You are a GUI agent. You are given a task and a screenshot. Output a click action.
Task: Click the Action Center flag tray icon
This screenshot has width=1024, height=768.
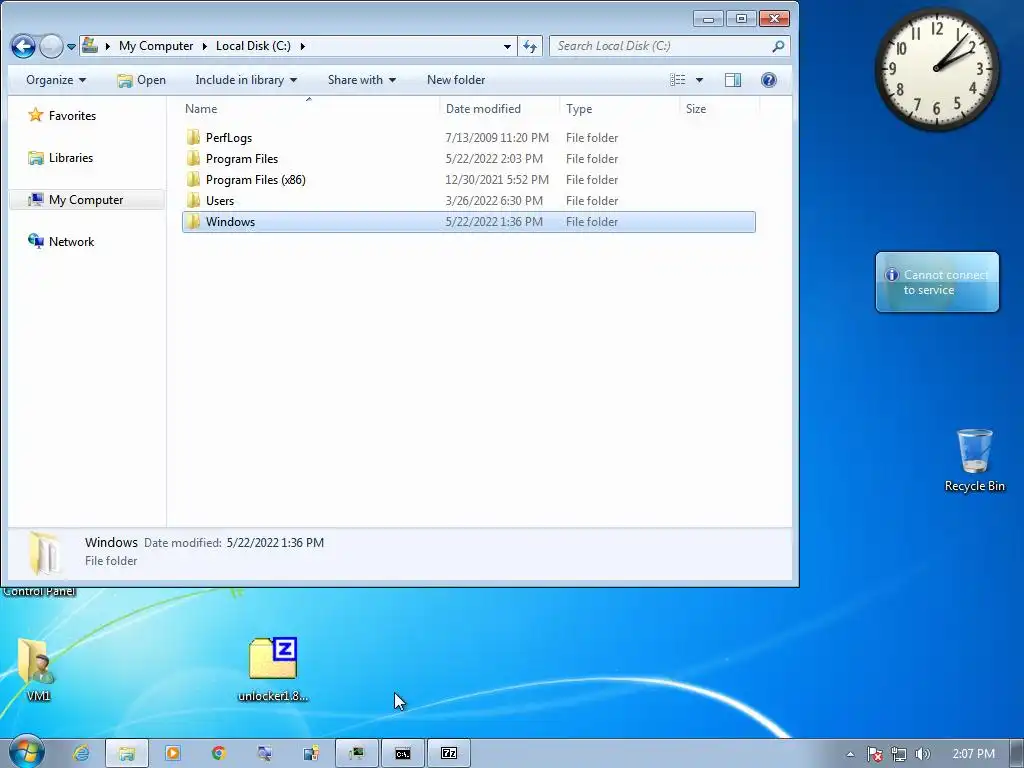coord(874,754)
